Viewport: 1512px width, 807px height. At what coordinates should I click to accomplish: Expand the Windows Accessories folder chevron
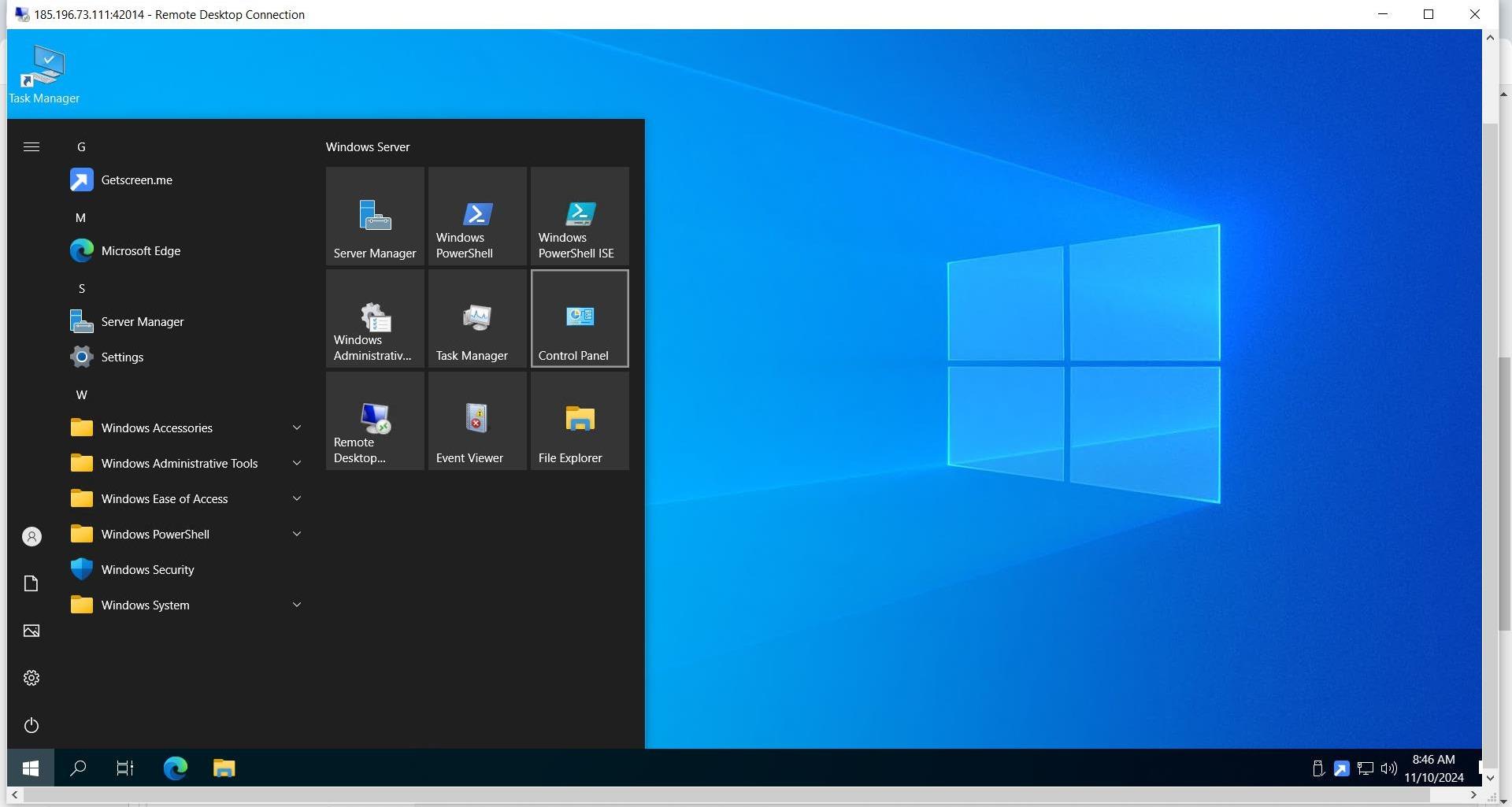[x=297, y=428]
